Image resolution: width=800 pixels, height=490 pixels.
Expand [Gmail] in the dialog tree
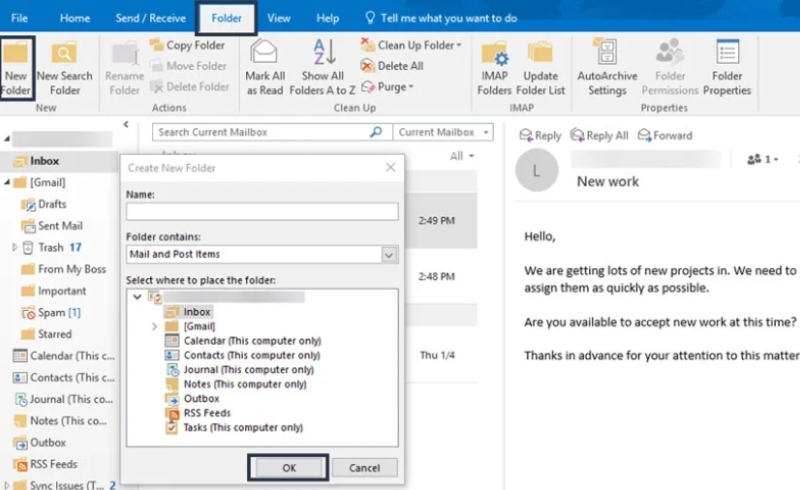154,326
